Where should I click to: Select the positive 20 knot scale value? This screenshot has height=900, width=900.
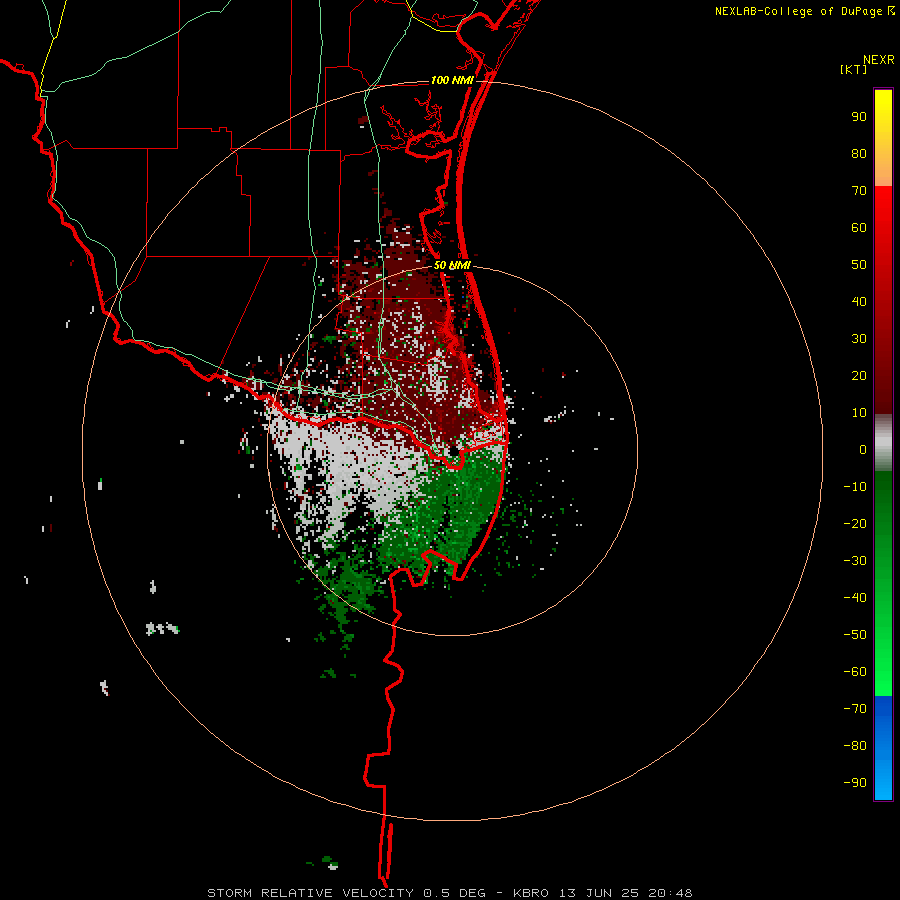click(x=859, y=375)
